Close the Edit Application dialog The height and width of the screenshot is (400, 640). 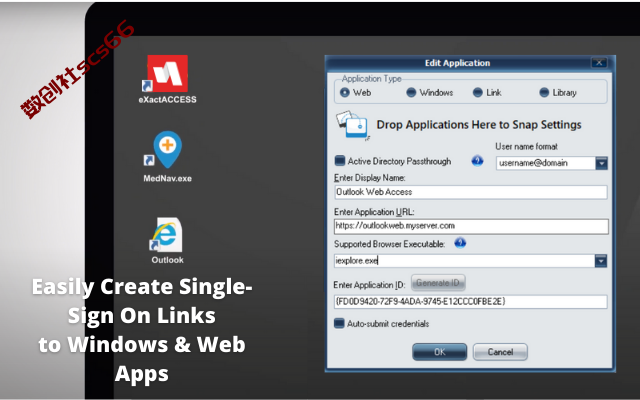click(x=599, y=63)
